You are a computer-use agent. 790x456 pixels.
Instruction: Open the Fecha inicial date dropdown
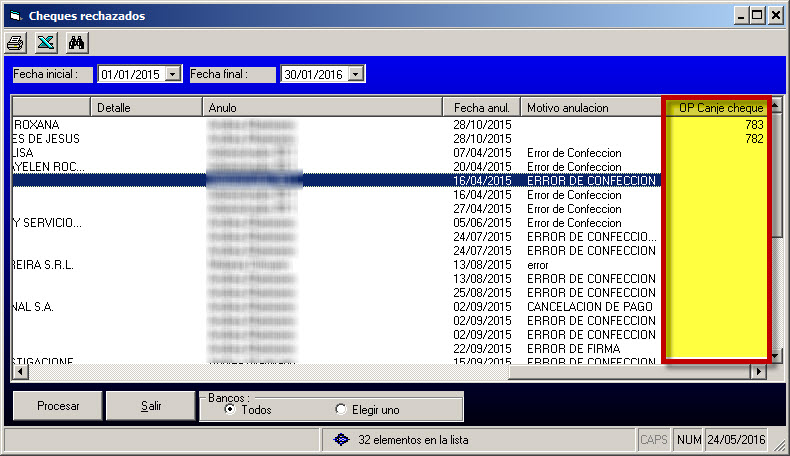pos(173,74)
